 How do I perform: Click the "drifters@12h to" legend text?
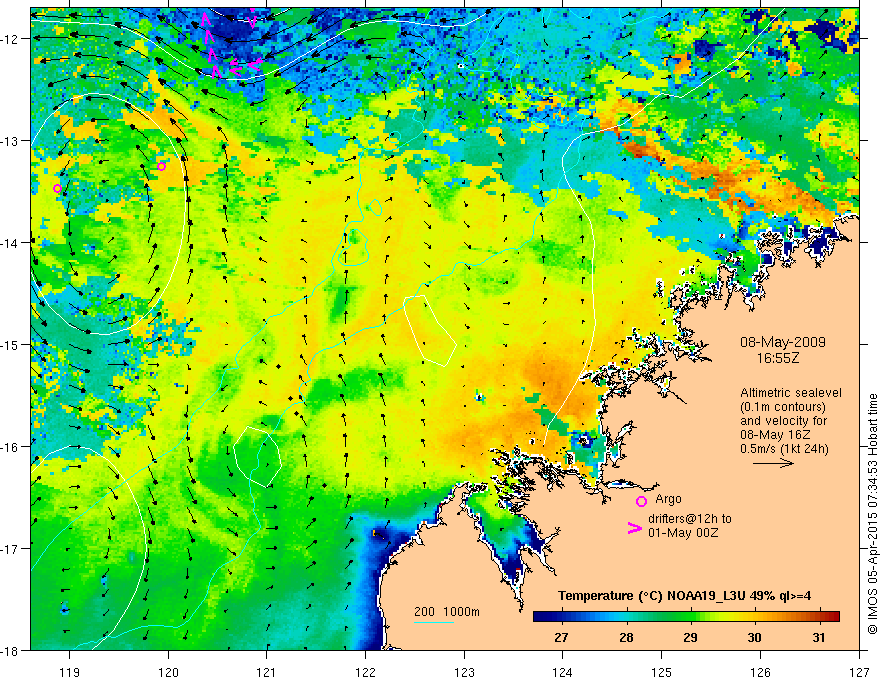click(690, 519)
